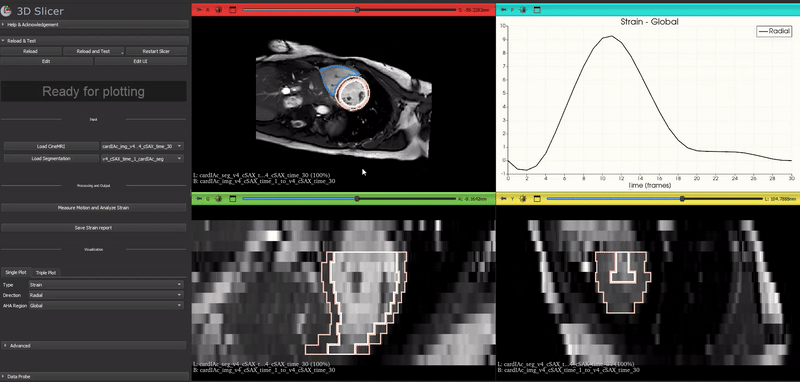This screenshot has width=800, height=382.
Task: Maximize the red slice view with the layout icon
Action: tap(232, 10)
